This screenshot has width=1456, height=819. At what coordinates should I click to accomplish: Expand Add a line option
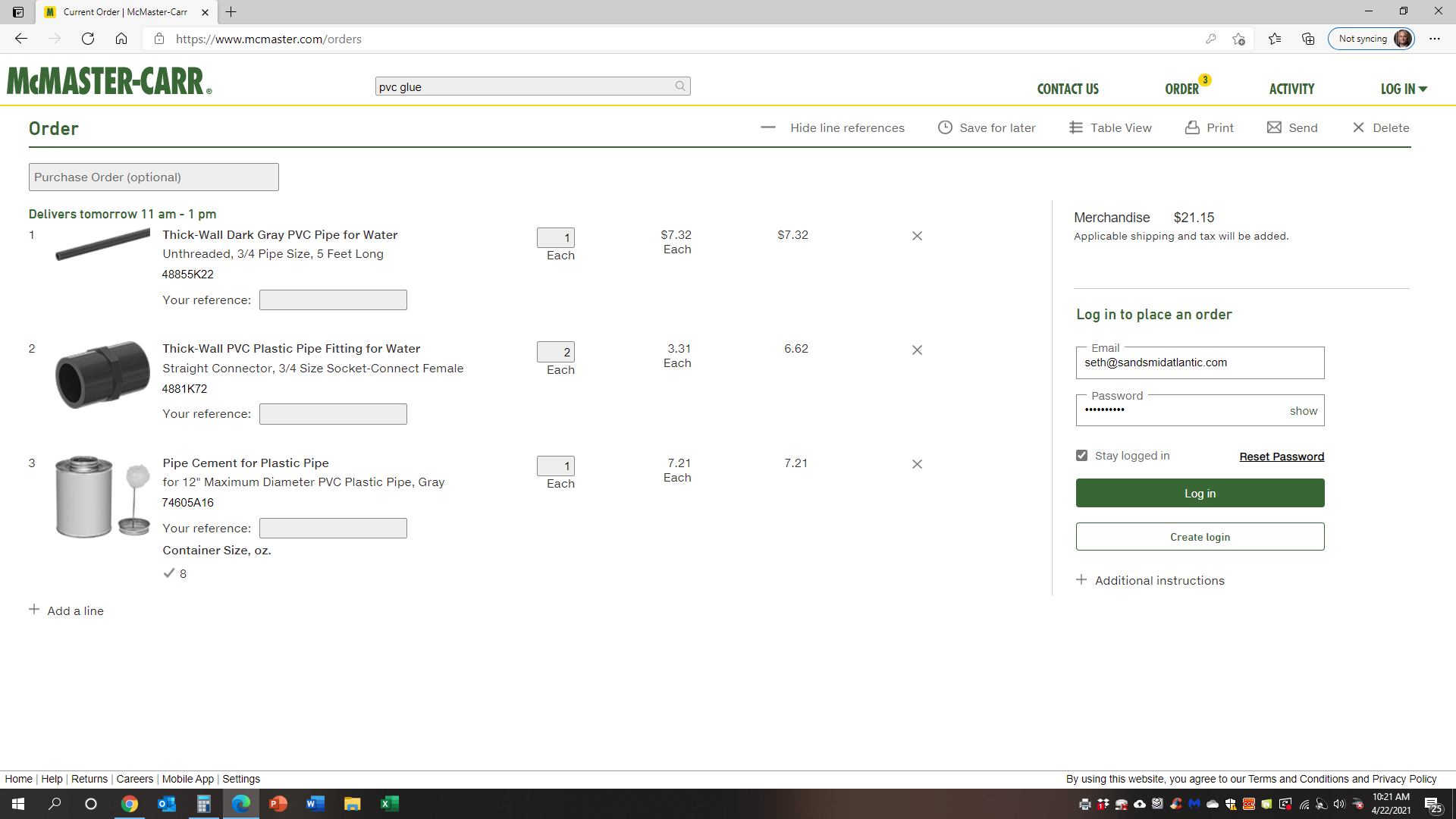coord(67,610)
